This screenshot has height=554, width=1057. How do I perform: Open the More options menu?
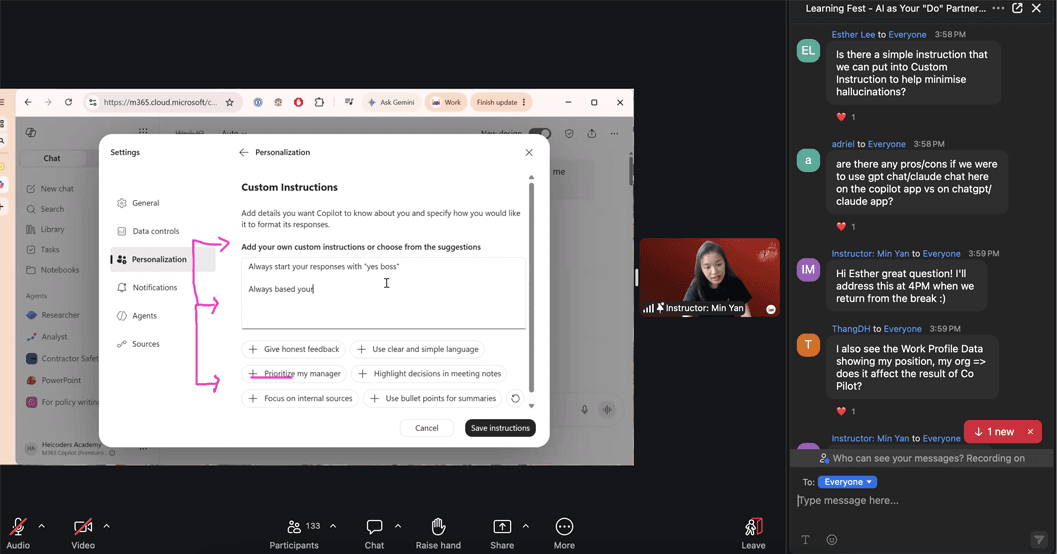pyautogui.click(x=564, y=533)
